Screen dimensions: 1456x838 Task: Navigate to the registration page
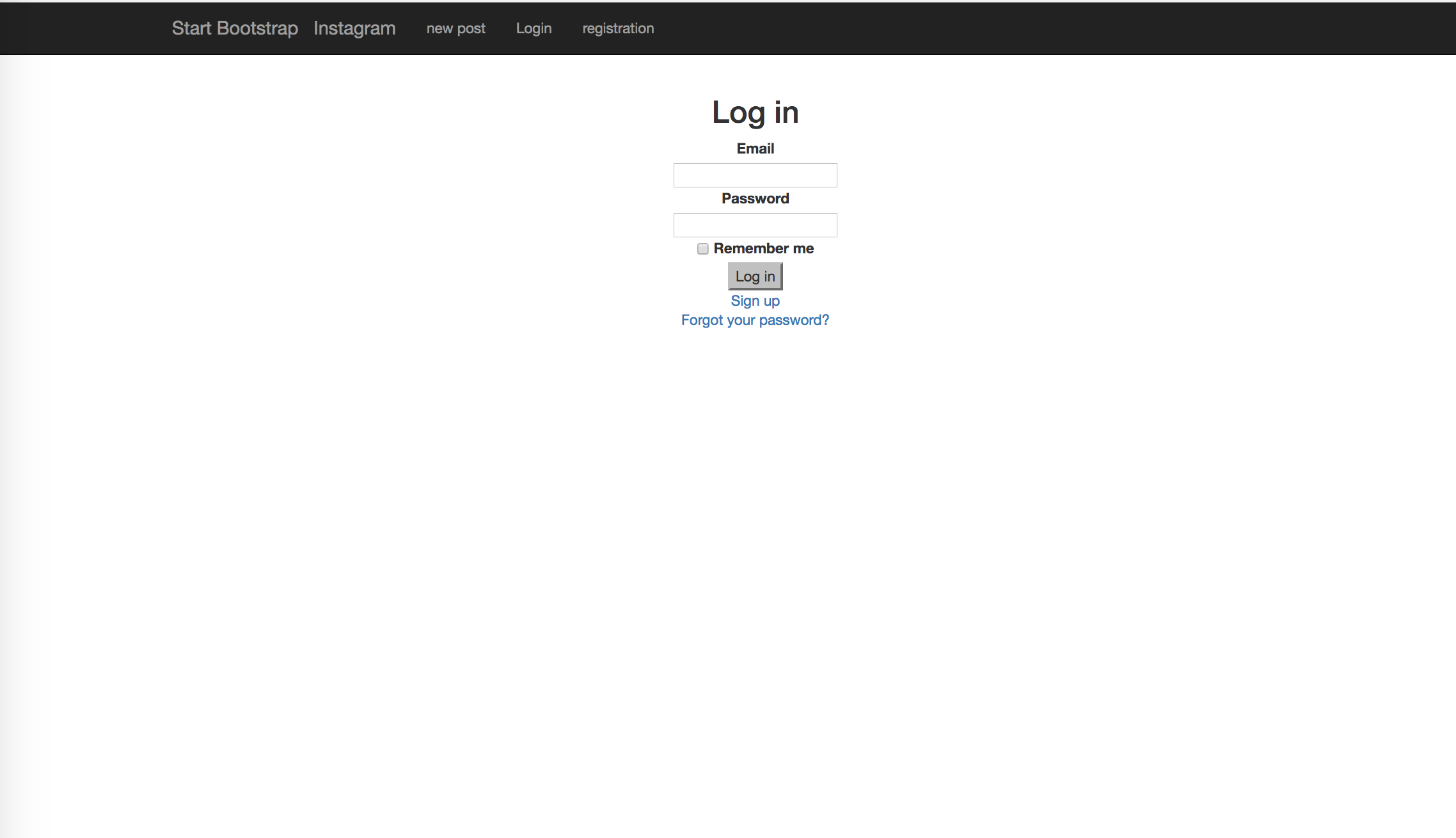point(618,28)
